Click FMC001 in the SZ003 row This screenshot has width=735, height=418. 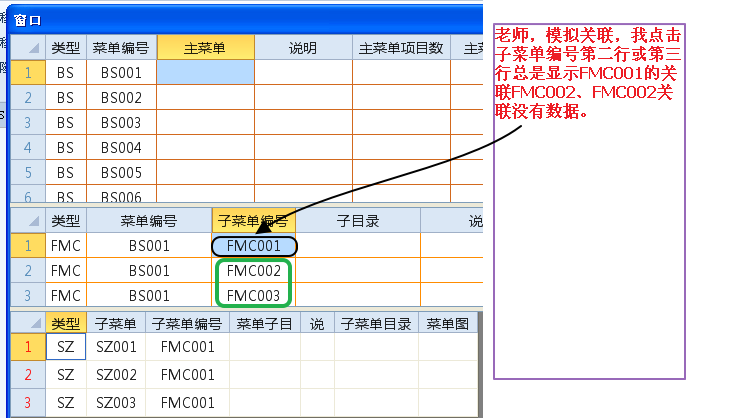[188, 403]
